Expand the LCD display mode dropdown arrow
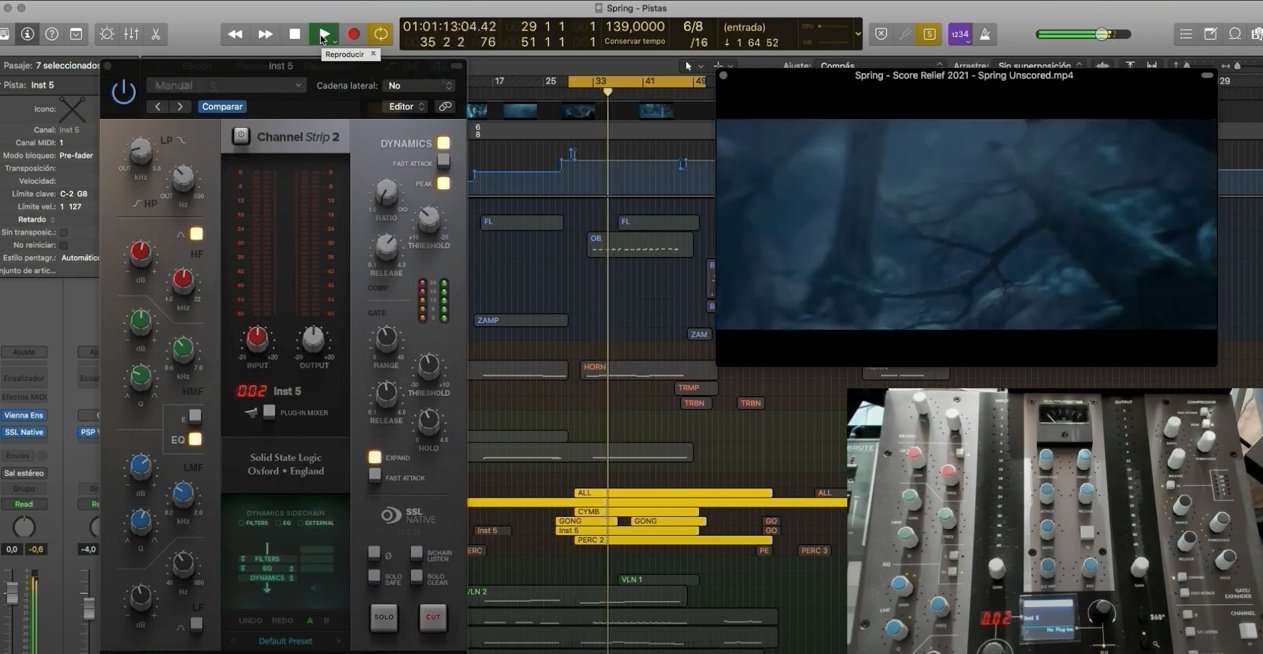 point(858,34)
